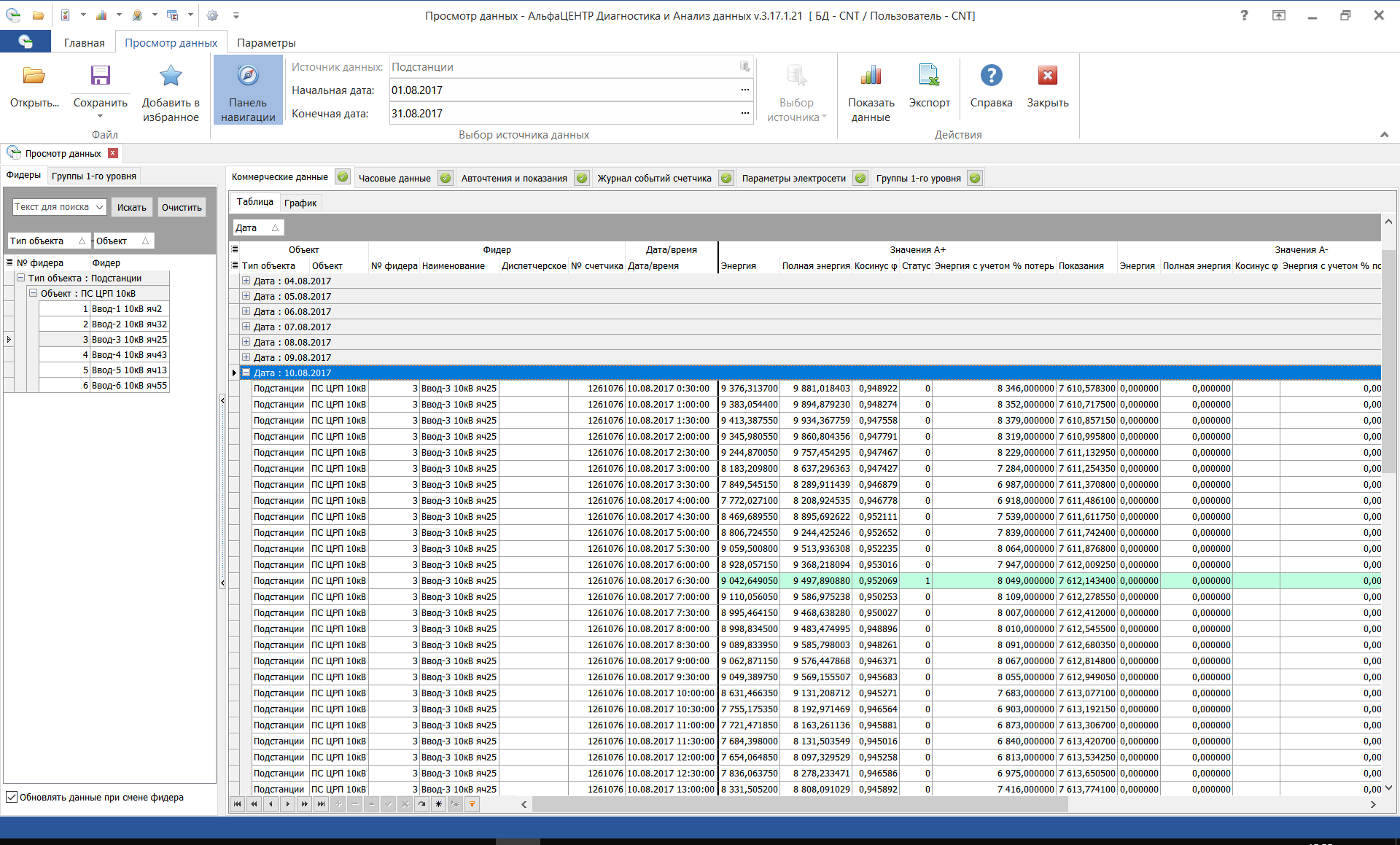Toggle 'Обновлять данные при смене фидера' checkbox

point(12,797)
